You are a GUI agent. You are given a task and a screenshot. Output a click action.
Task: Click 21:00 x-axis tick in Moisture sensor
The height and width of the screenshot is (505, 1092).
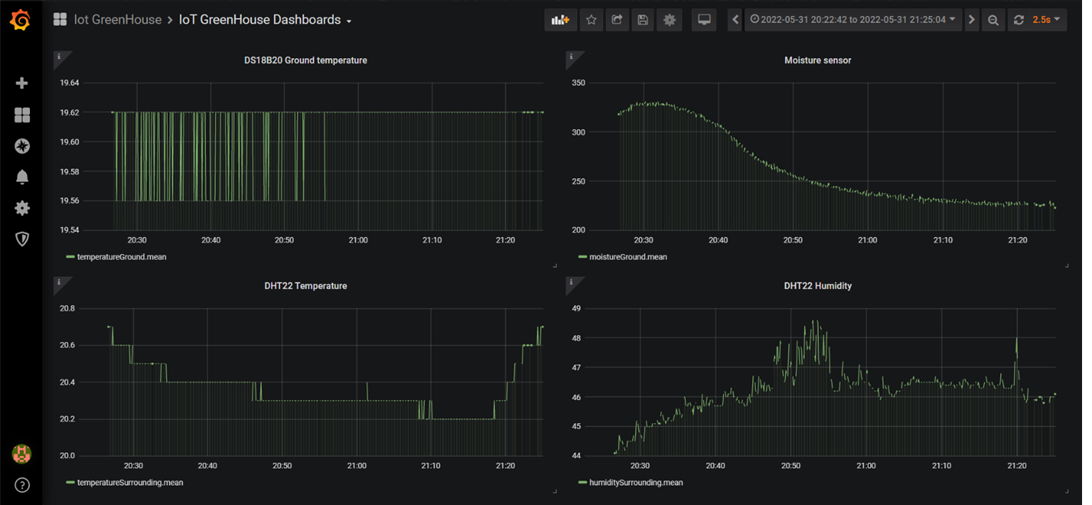(867, 240)
